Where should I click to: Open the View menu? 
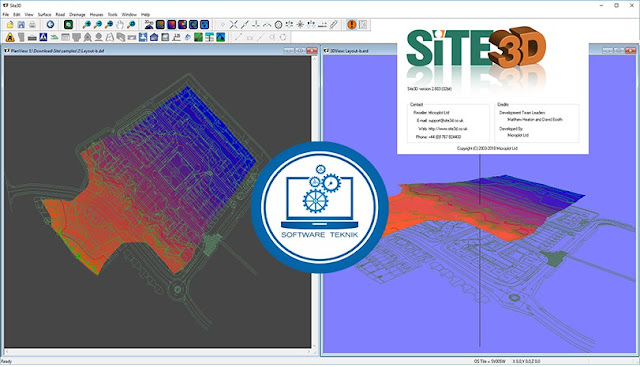click(x=29, y=14)
